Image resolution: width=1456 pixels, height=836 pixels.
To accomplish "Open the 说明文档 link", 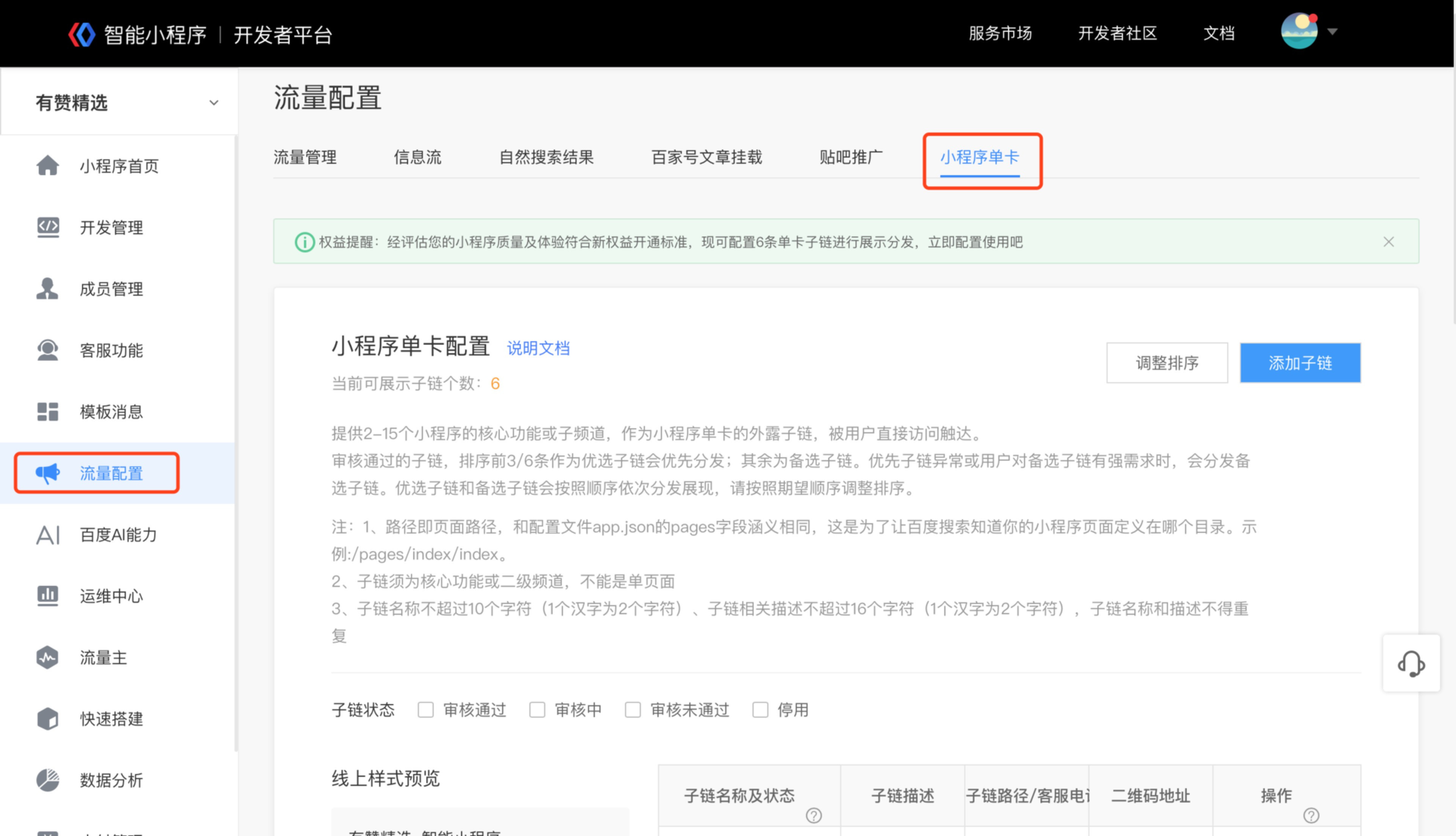I will (x=538, y=348).
